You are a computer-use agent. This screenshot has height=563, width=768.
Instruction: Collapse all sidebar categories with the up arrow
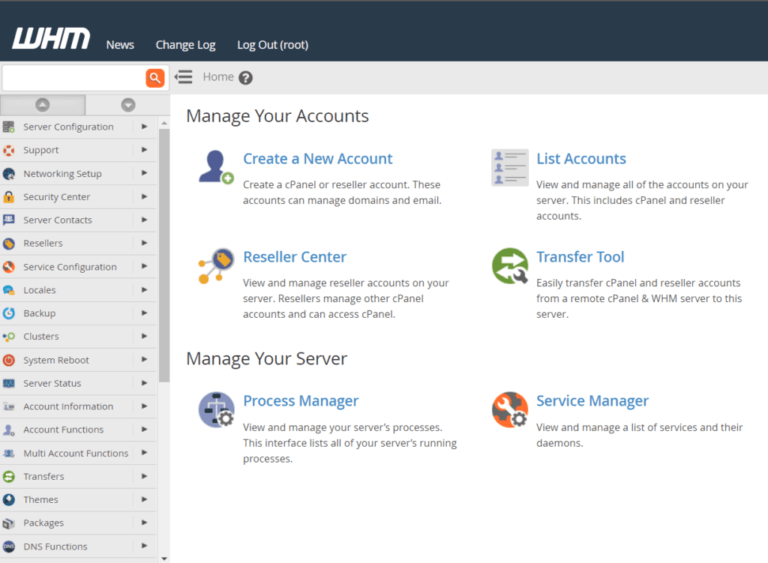(x=42, y=104)
